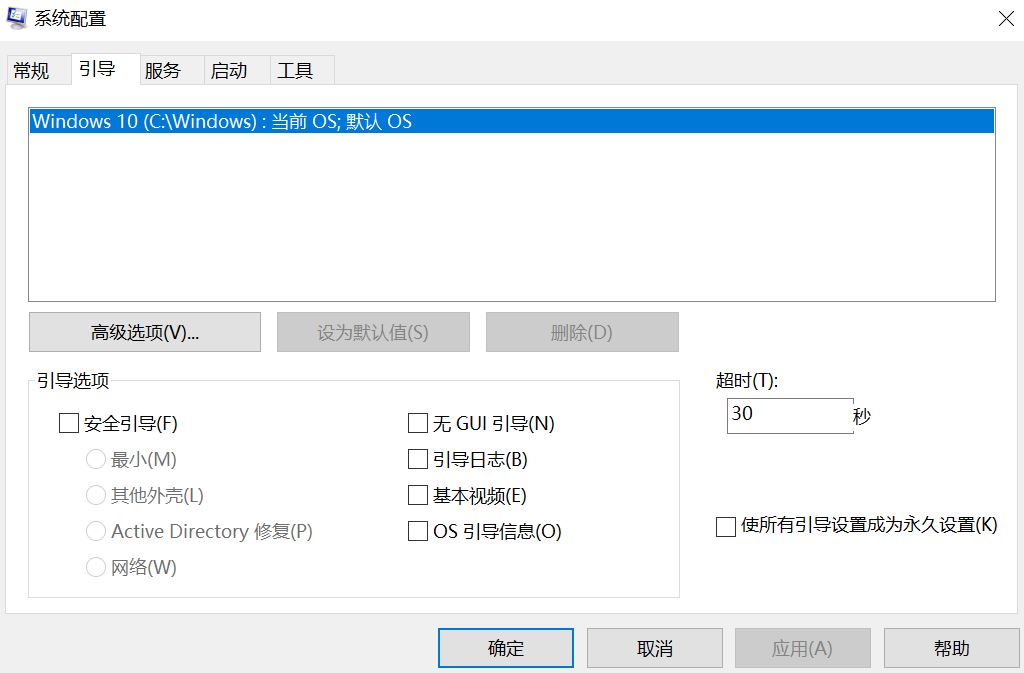The image size is (1024, 673).
Task: 点击确定按钮
Action: [x=505, y=647]
